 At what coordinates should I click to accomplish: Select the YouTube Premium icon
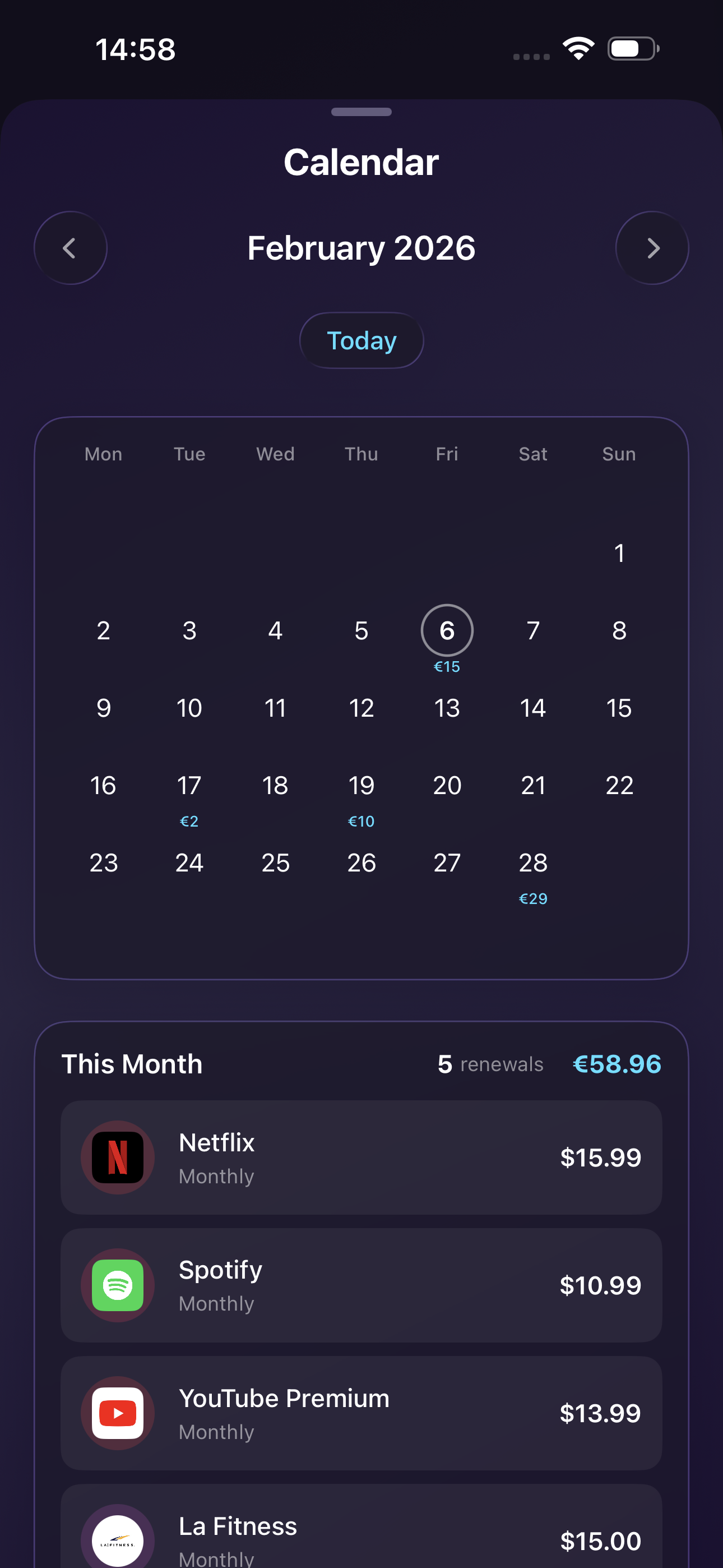pyautogui.click(x=118, y=1413)
